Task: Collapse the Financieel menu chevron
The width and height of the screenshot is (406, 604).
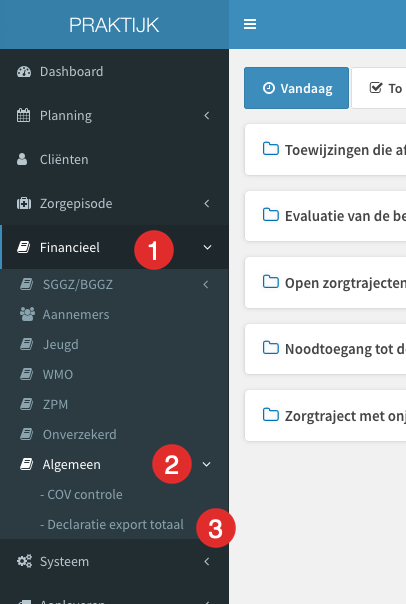Action: pos(207,247)
